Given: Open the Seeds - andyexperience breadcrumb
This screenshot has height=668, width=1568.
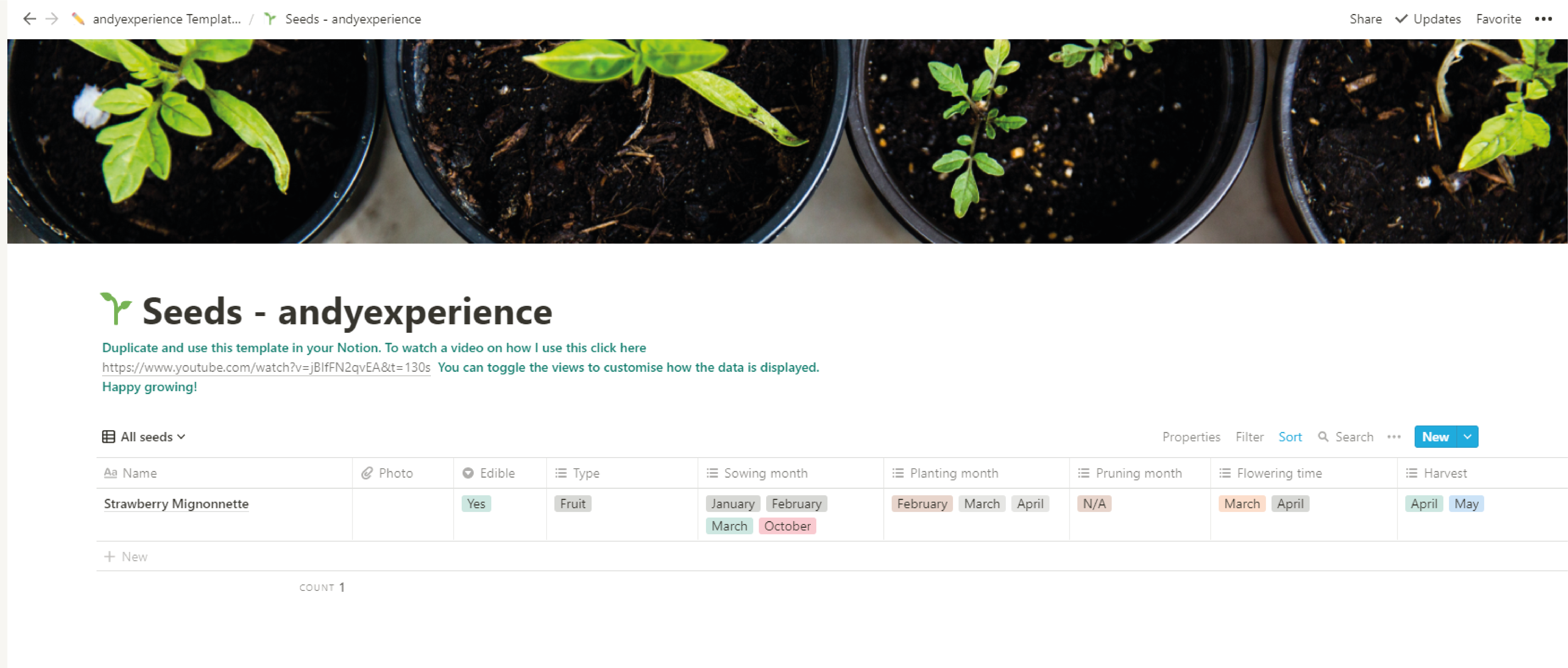Looking at the screenshot, I should (353, 19).
